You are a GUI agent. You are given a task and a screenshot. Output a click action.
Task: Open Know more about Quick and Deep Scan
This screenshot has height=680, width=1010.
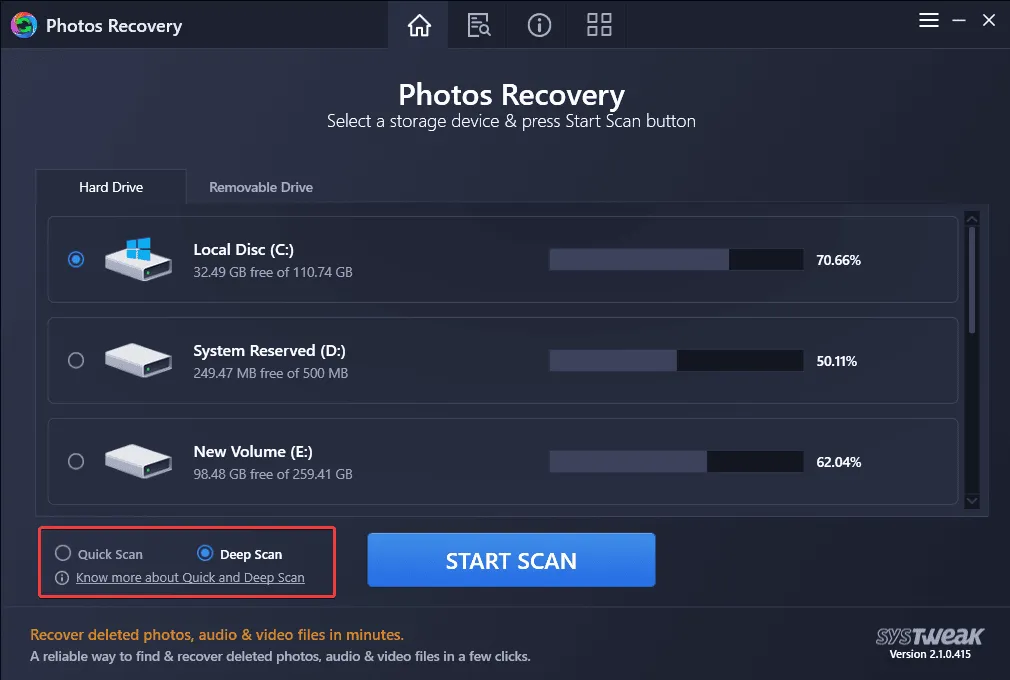click(190, 578)
